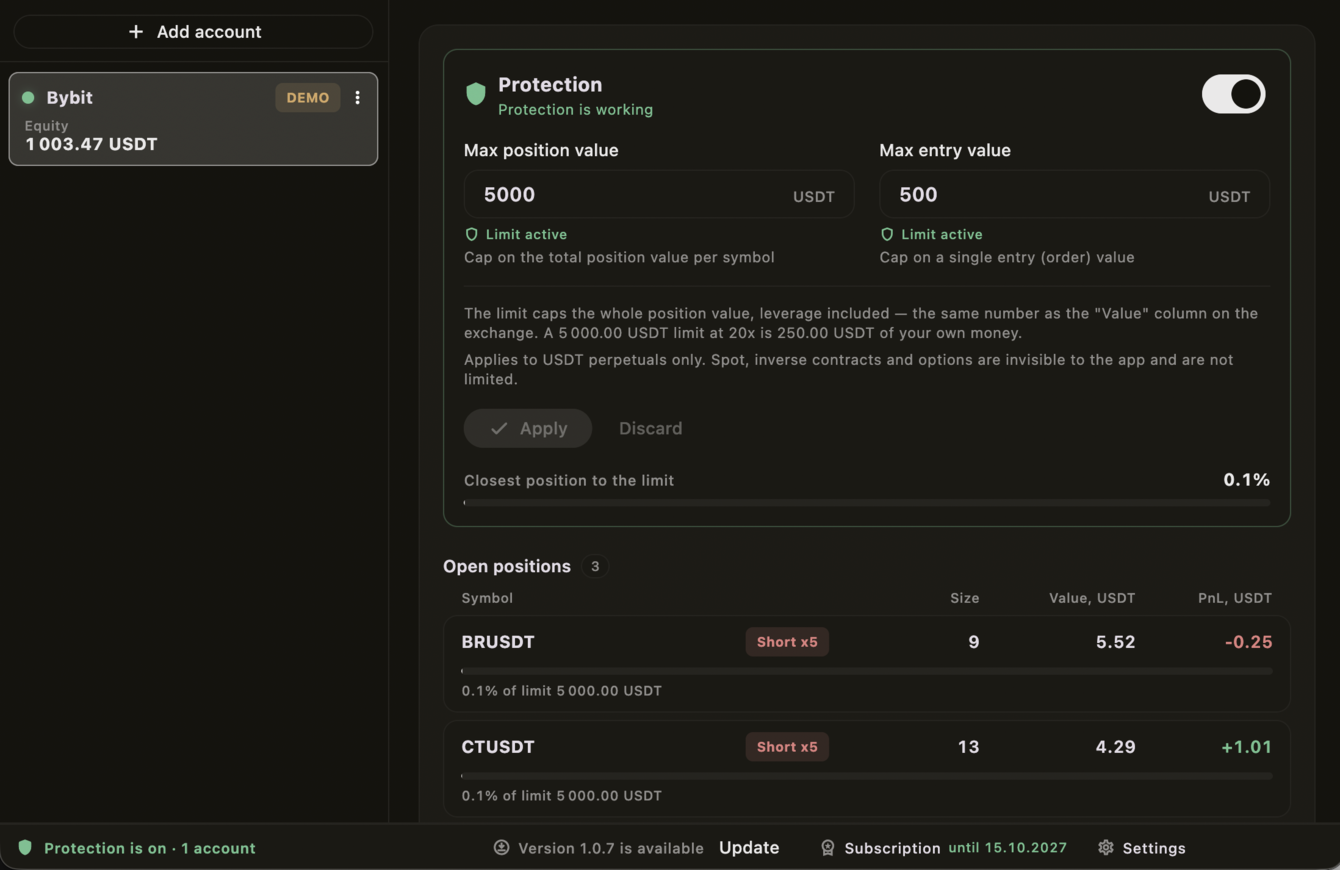
Task: Open Settings from the bottom bar
Action: [1141, 848]
